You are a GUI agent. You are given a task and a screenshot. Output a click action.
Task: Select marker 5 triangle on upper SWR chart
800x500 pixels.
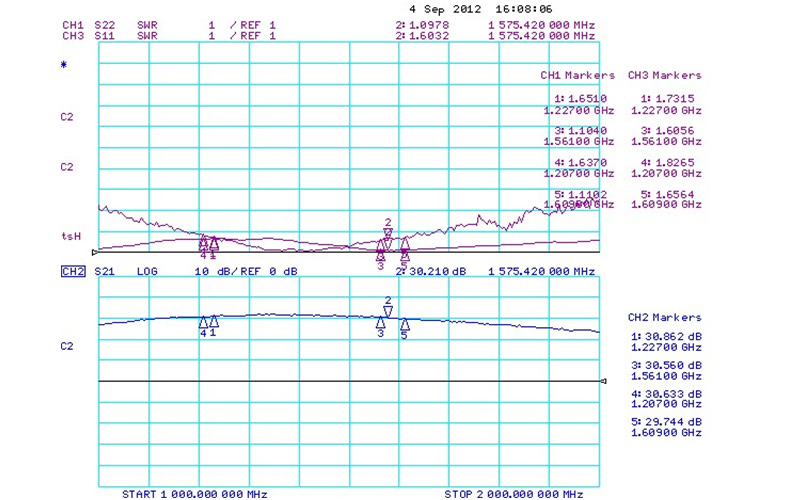405,243
